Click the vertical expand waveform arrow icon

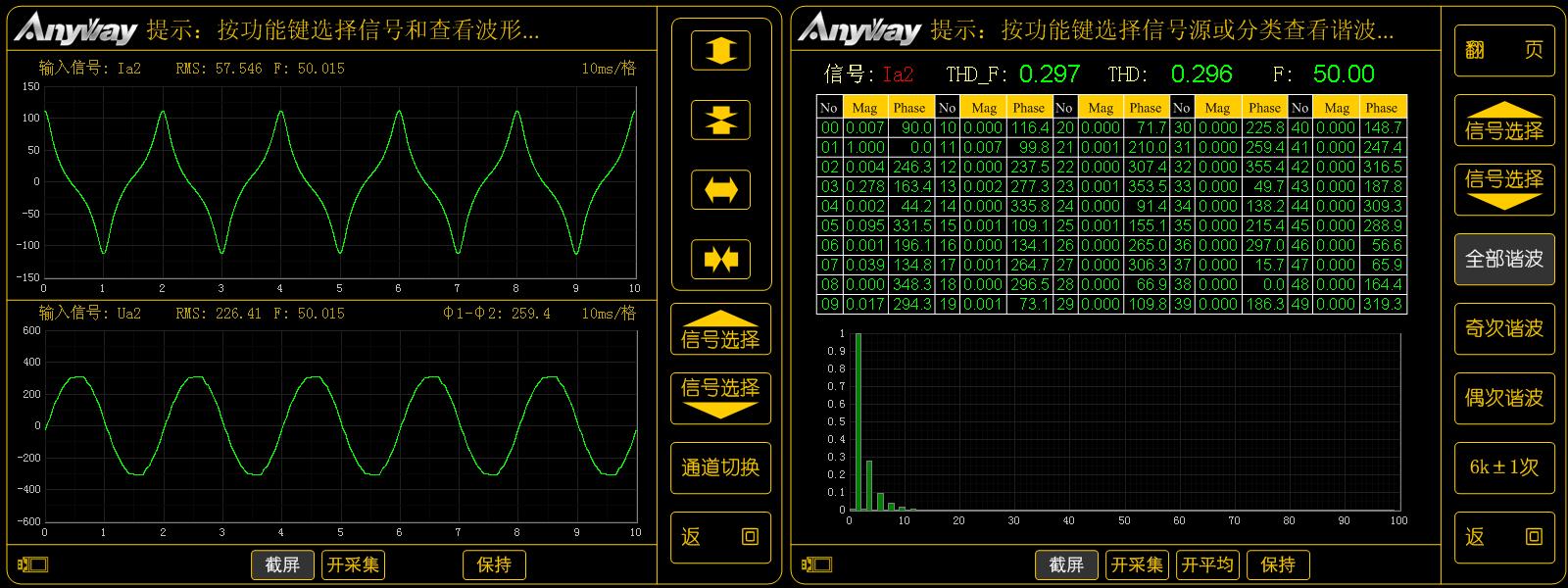point(720,50)
